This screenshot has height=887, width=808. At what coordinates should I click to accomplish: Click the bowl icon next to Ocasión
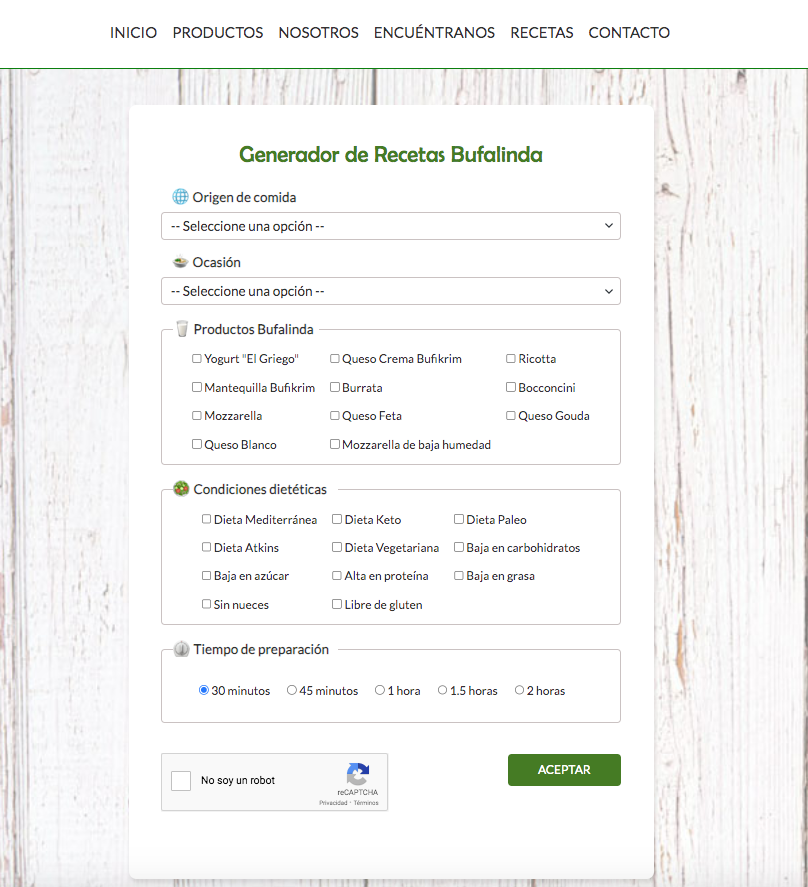pos(180,262)
